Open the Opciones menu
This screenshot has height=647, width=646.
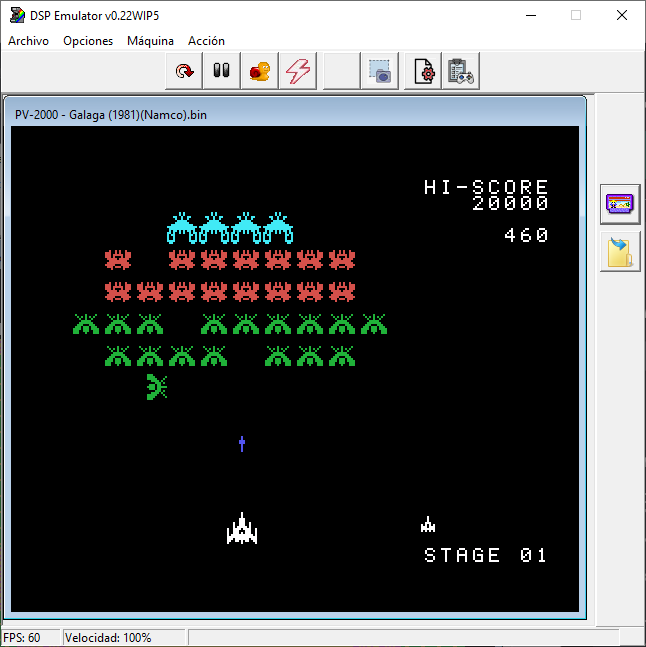(x=88, y=41)
